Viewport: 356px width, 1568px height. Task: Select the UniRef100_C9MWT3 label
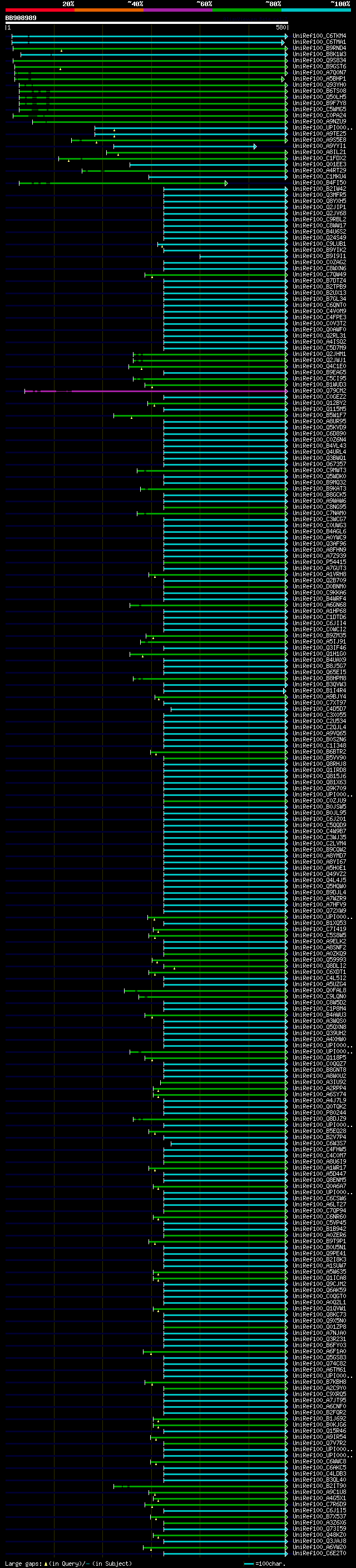click(319, 470)
